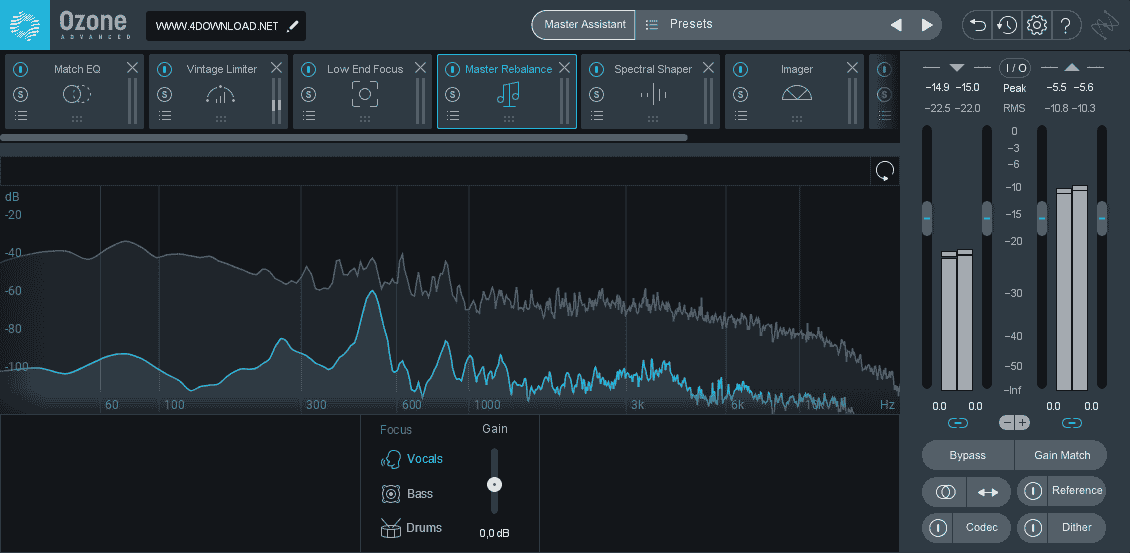This screenshot has height=553, width=1130.
Task: Select the Low End Focus module icon
Action: [365, 94]
